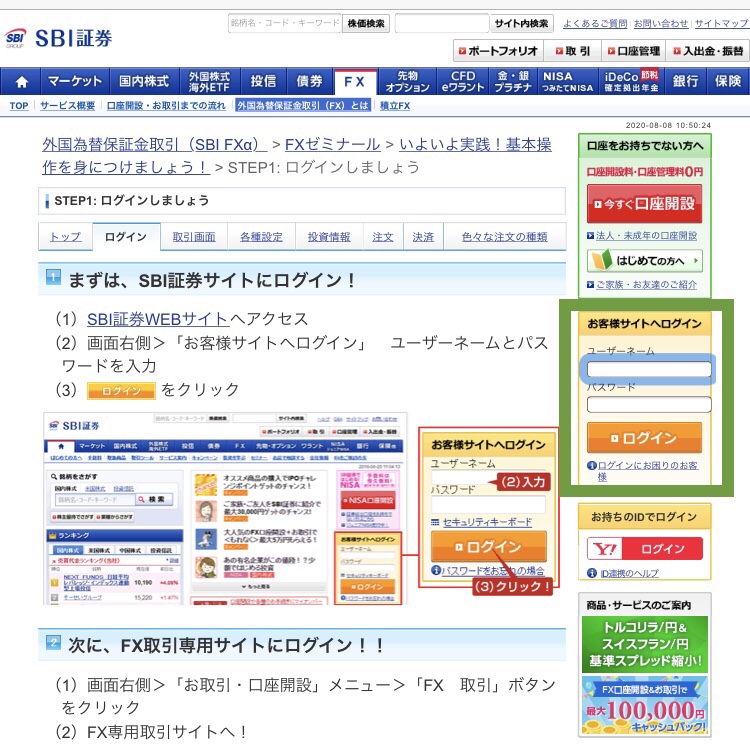This screenshot has height=744, width=750.
Task: Open 外国為替保証金取引(FX)とは sub-navigation item
Action: pos(303,106)
